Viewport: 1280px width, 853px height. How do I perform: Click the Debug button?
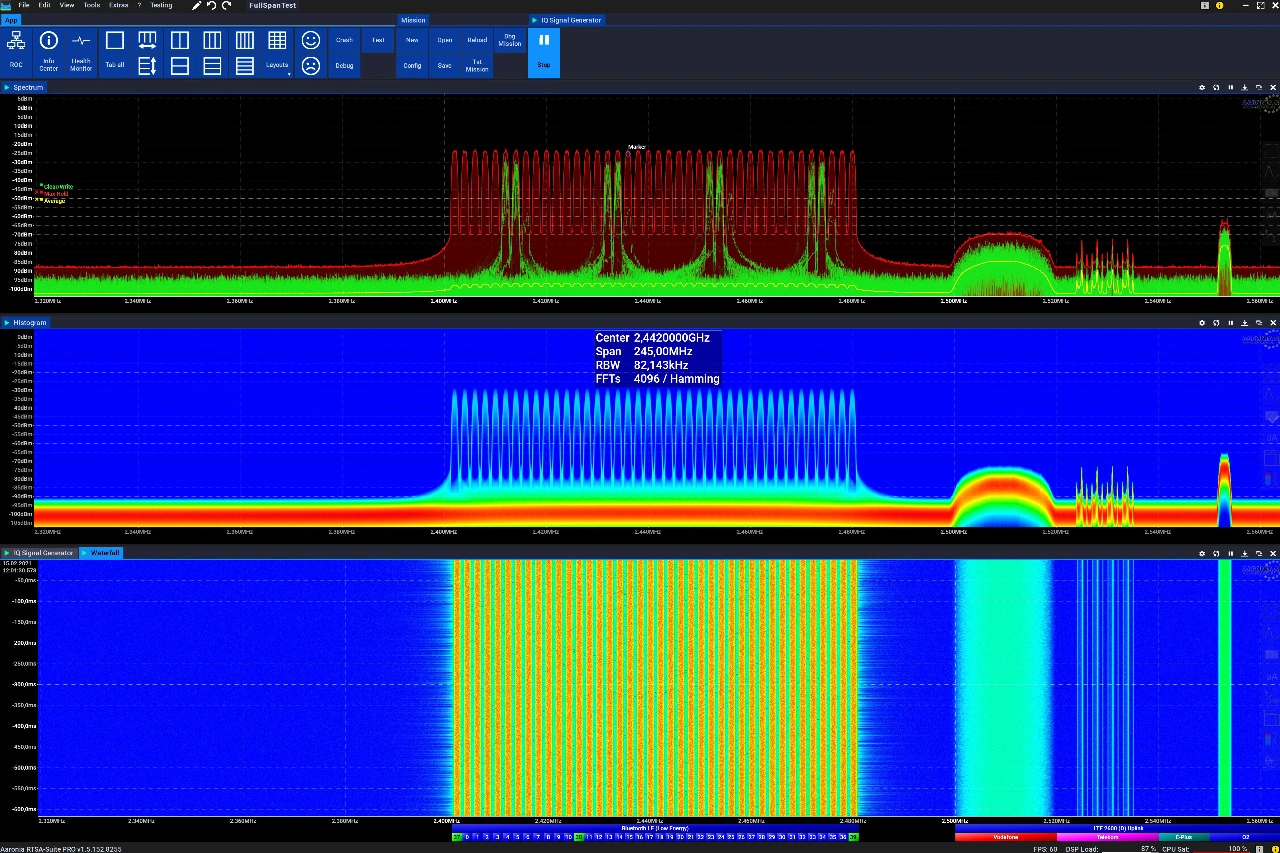tap(344, 66)
